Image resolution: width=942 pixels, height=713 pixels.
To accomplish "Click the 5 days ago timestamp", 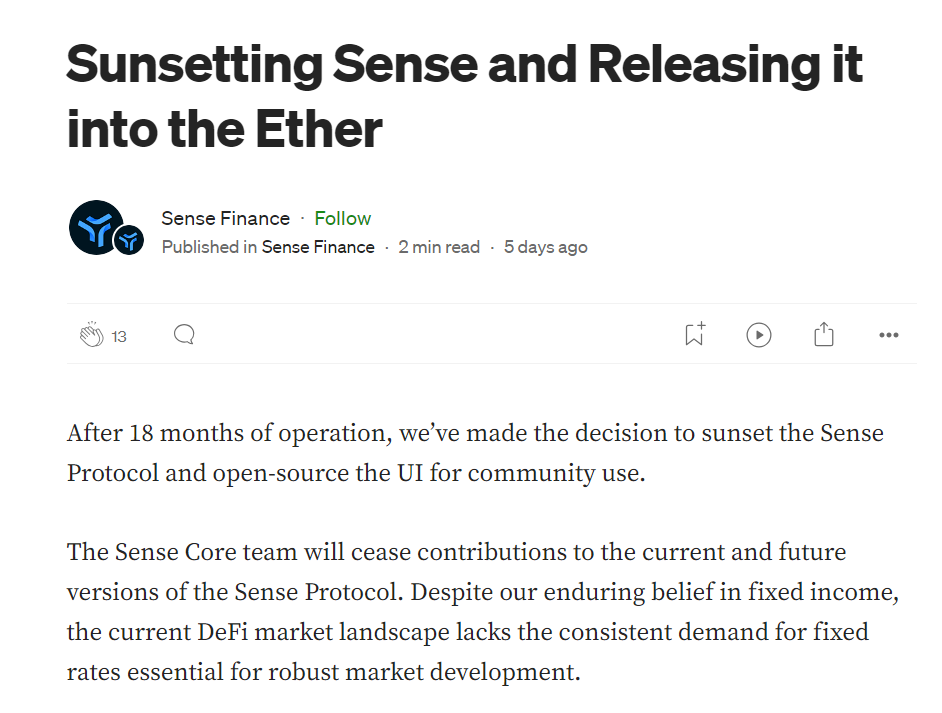I will click(x=545, y=247).
